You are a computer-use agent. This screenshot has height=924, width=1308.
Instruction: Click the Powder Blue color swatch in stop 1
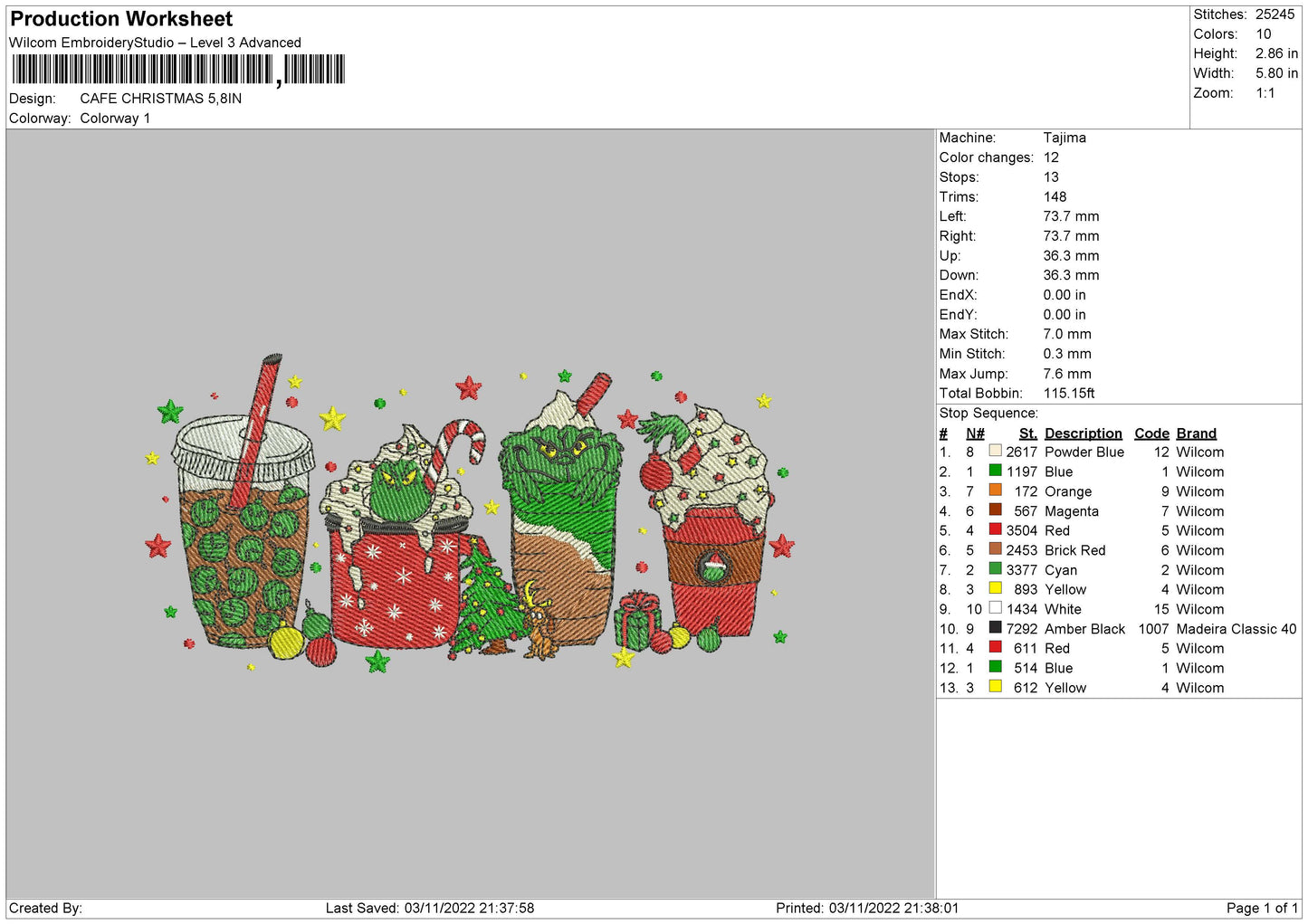pos(996,451)
